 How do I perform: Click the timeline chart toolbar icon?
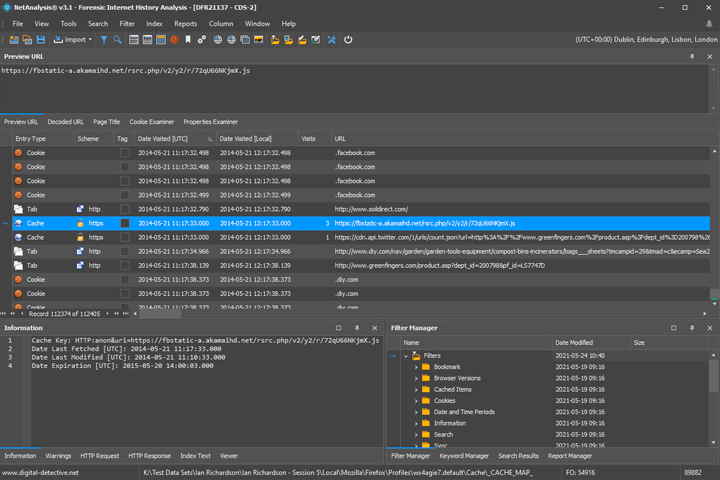tap(147, 40)
